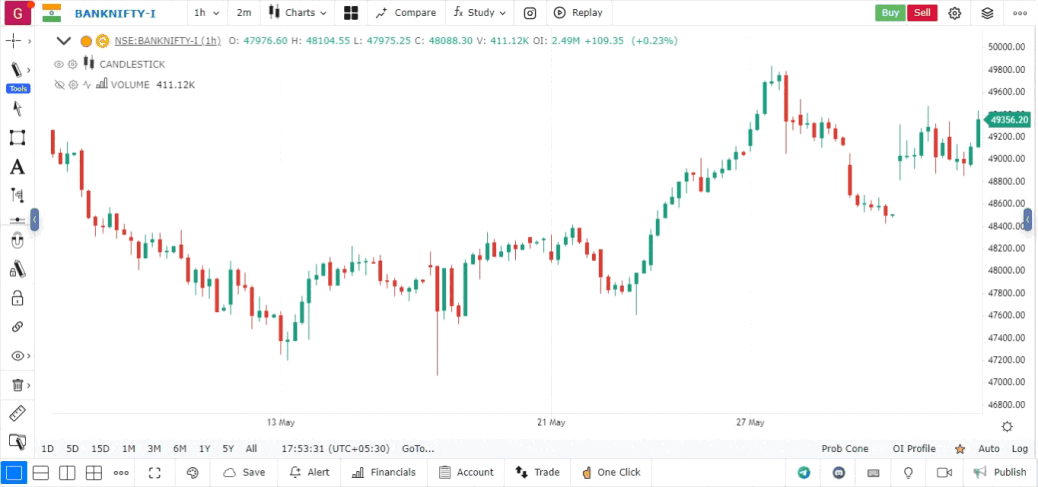This screenshot has width=1038, height=487.
Task: Click the four-square multi-chart layout icon
Action: click(351, 13)
